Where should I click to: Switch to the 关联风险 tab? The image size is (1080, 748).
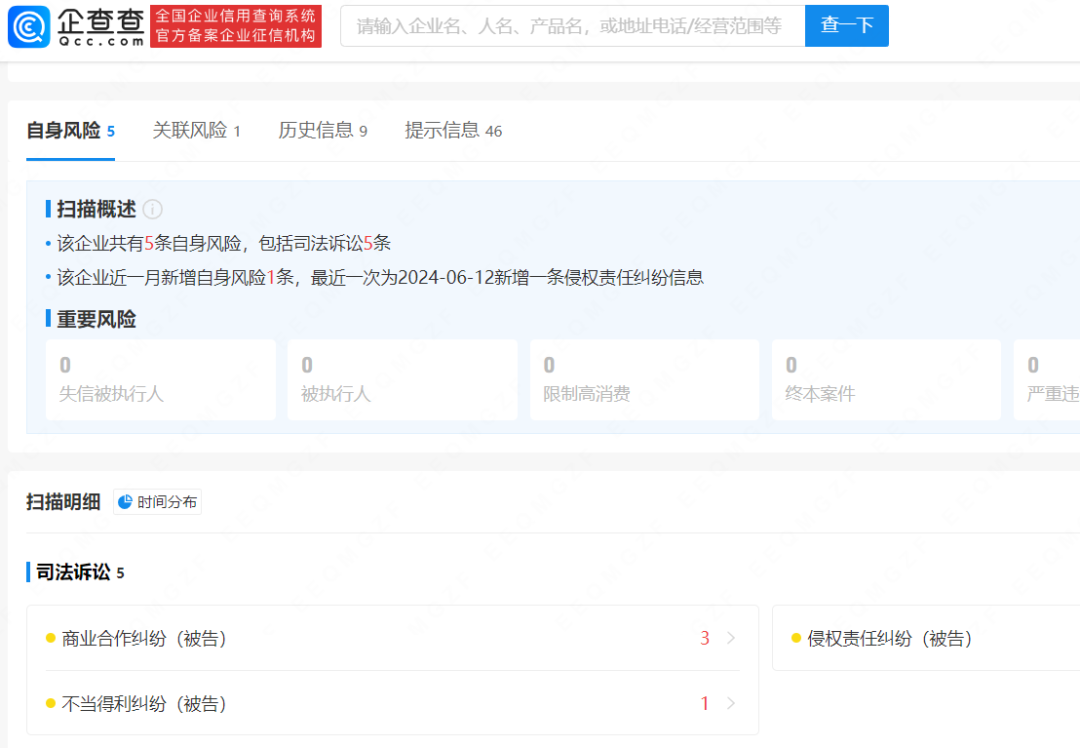coord(196,131)
